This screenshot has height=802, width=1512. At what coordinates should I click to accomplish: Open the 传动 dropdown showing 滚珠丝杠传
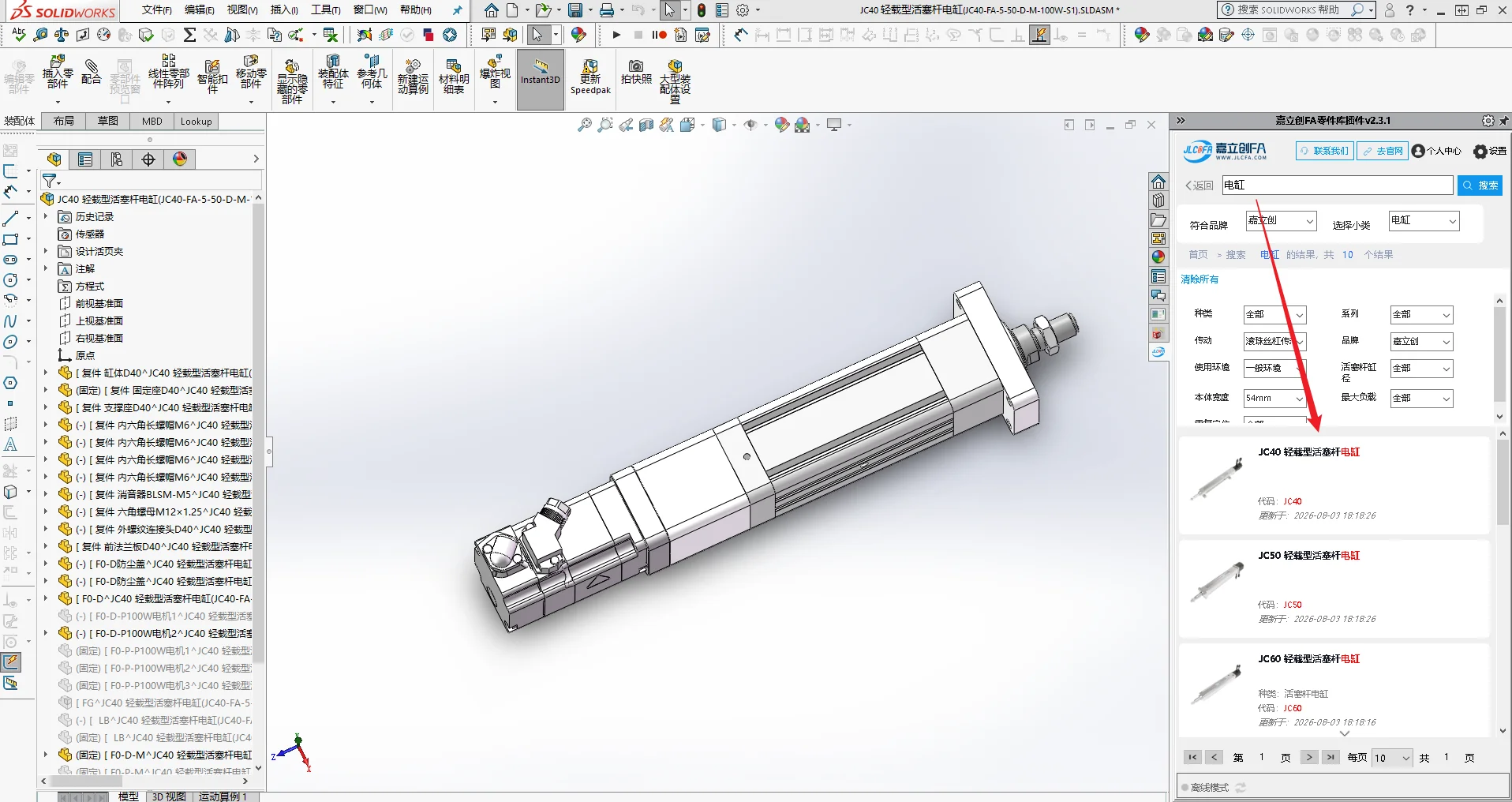(1274, 342)
